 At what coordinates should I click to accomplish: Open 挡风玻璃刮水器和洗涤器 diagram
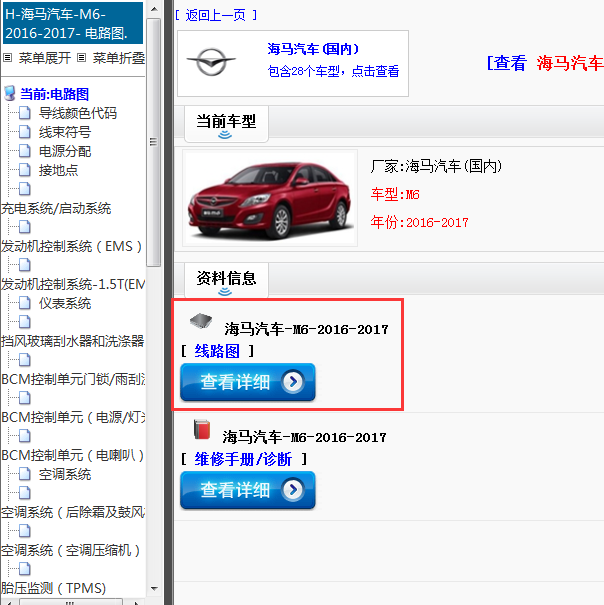[73, 341]
